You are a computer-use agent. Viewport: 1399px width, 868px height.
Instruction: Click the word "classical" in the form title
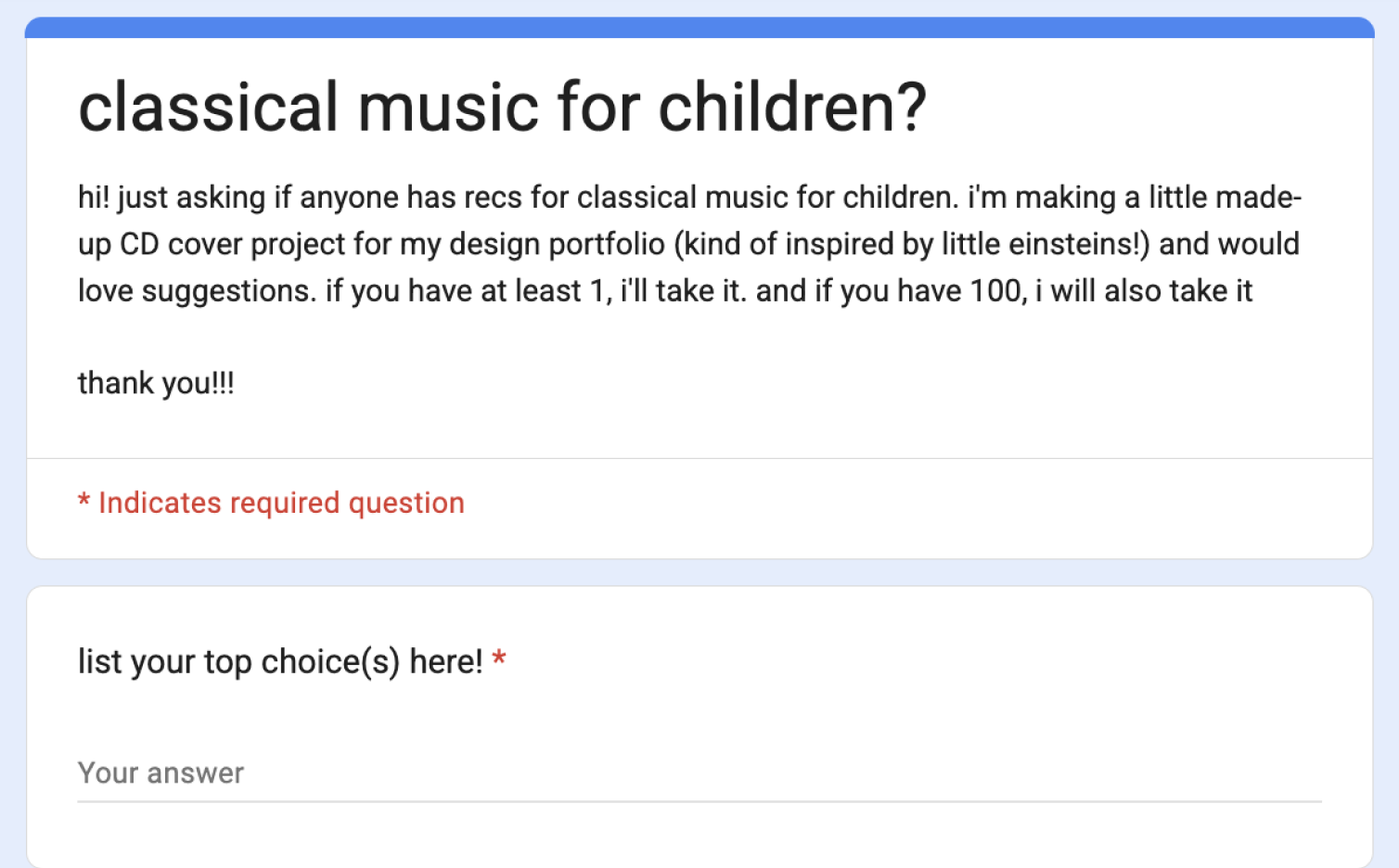[208, 108]
